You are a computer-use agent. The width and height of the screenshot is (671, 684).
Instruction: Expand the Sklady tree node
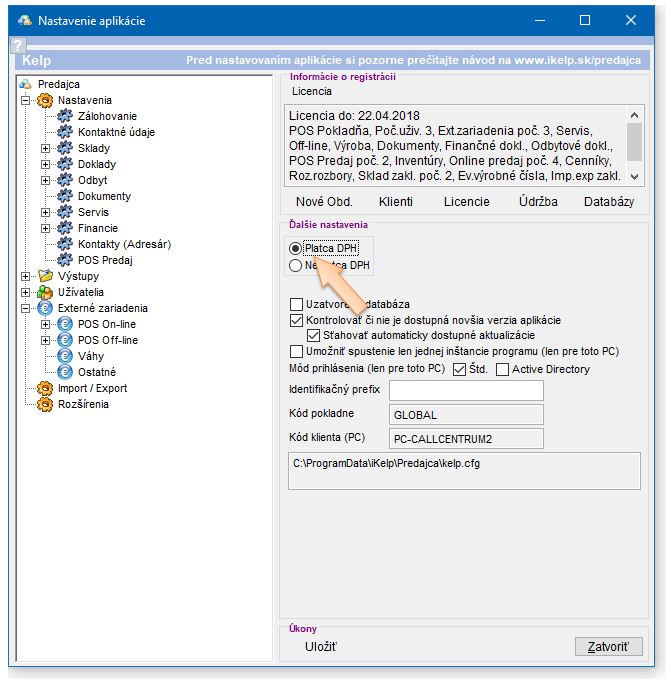click(45, 148)
